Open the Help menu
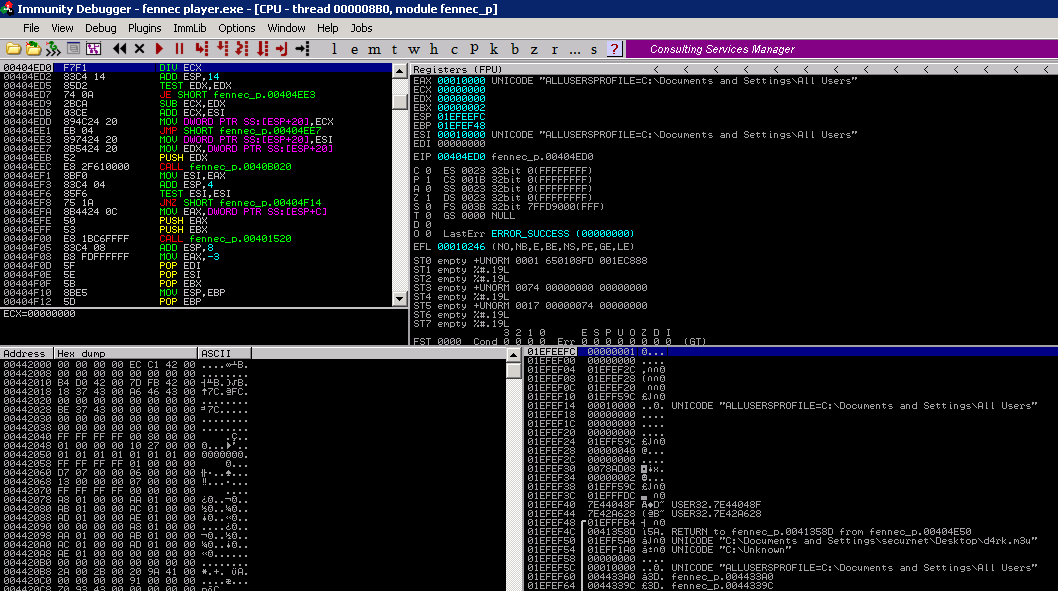1058x591 pixels. point(327,28)
